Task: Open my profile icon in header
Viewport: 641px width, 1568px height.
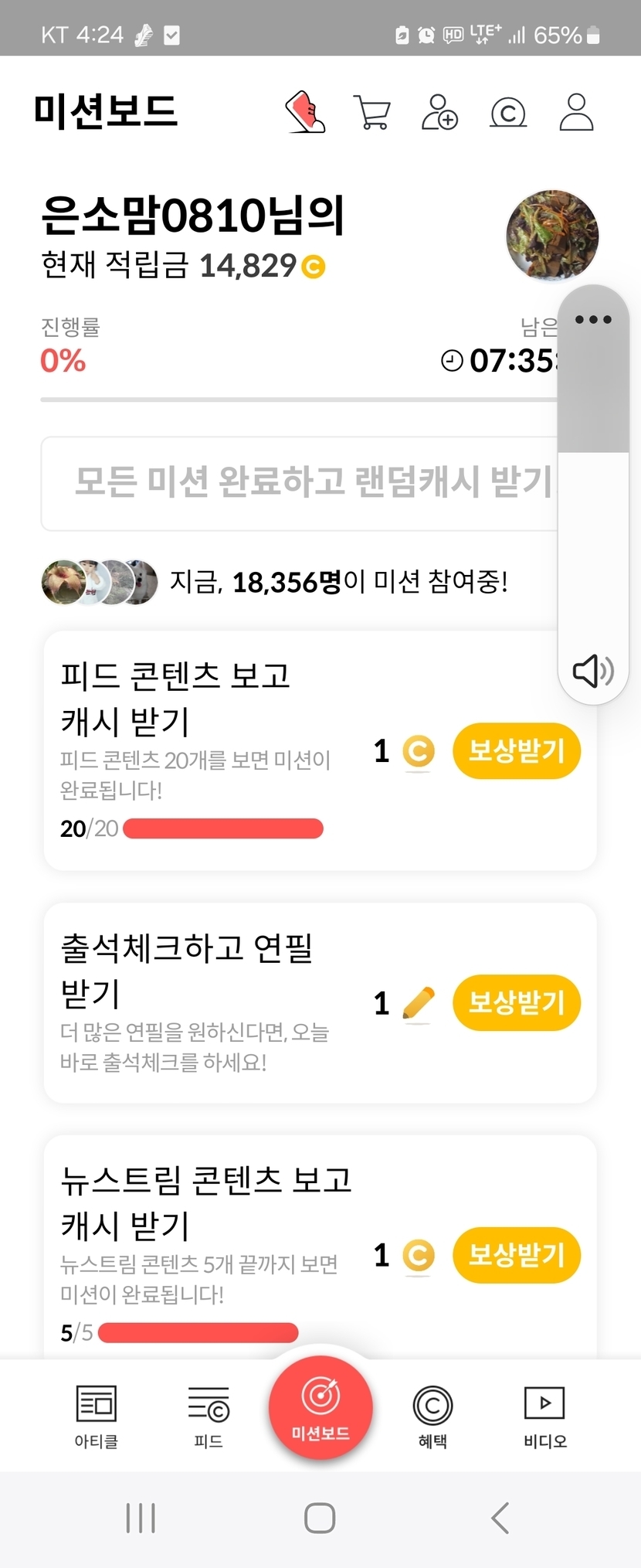Action: click(576, 112)
